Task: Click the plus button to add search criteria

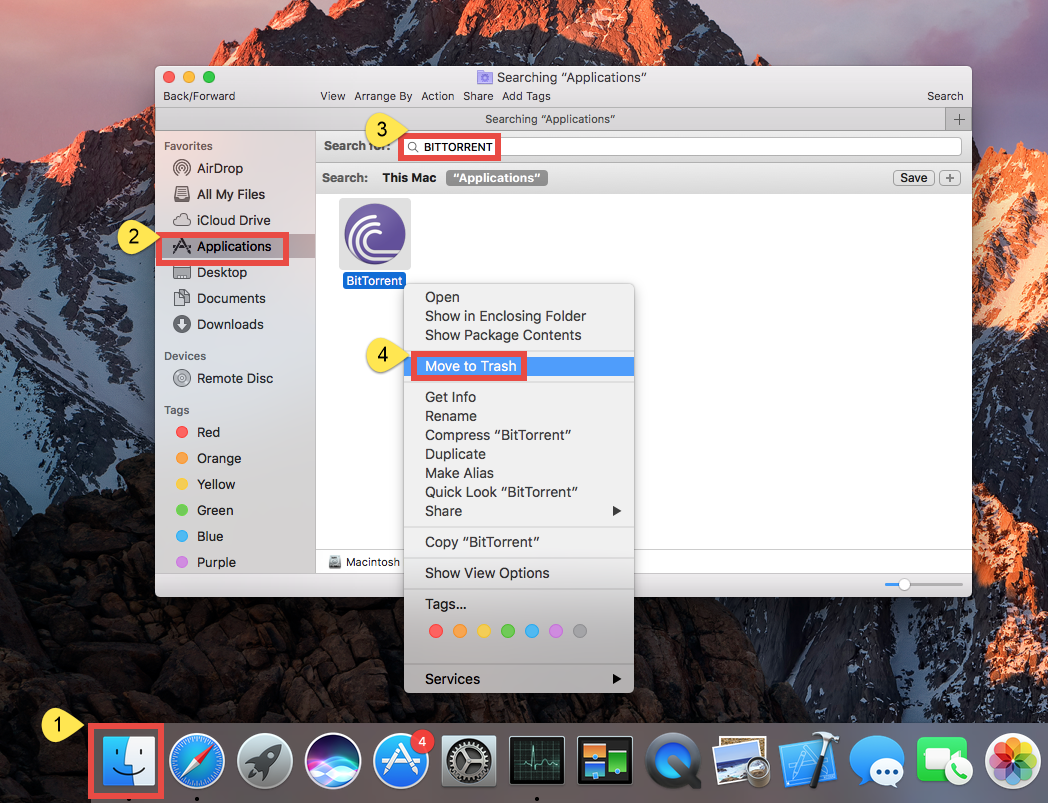Action: pos(948,177)
